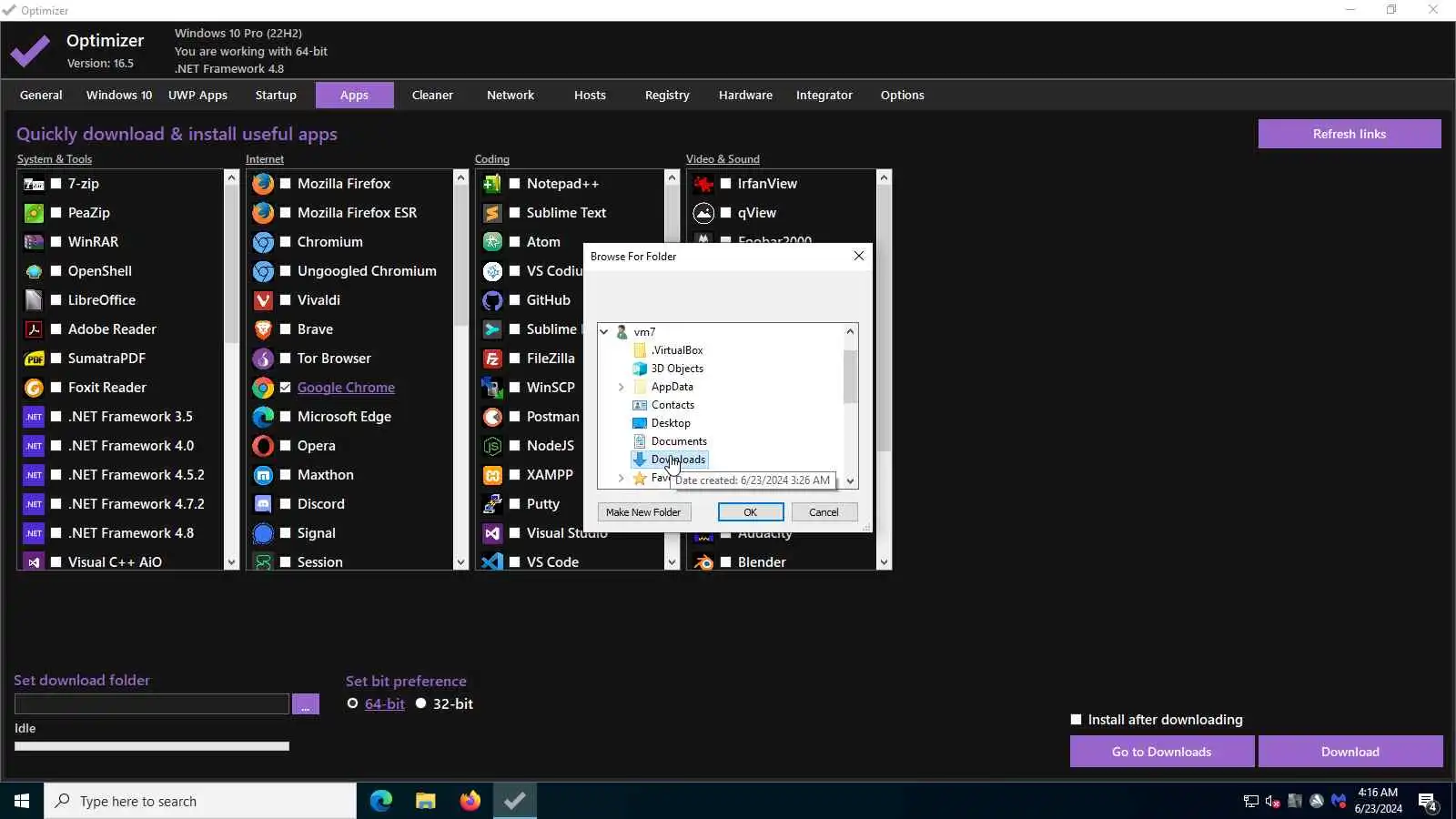1456x819 pixels.
Task: Click the Download button
Action: click(1350, 752)
